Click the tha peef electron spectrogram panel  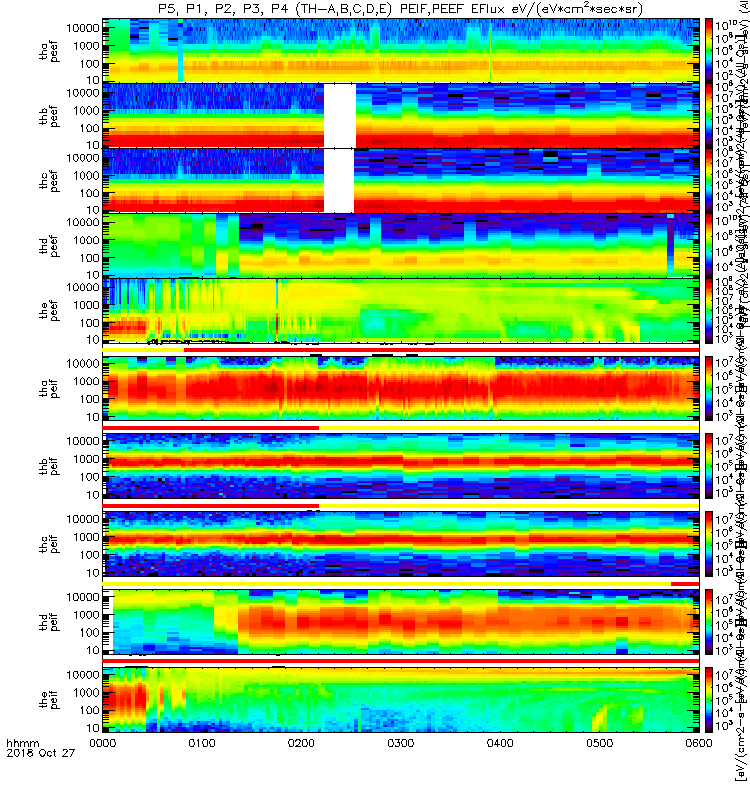point(401,51)
